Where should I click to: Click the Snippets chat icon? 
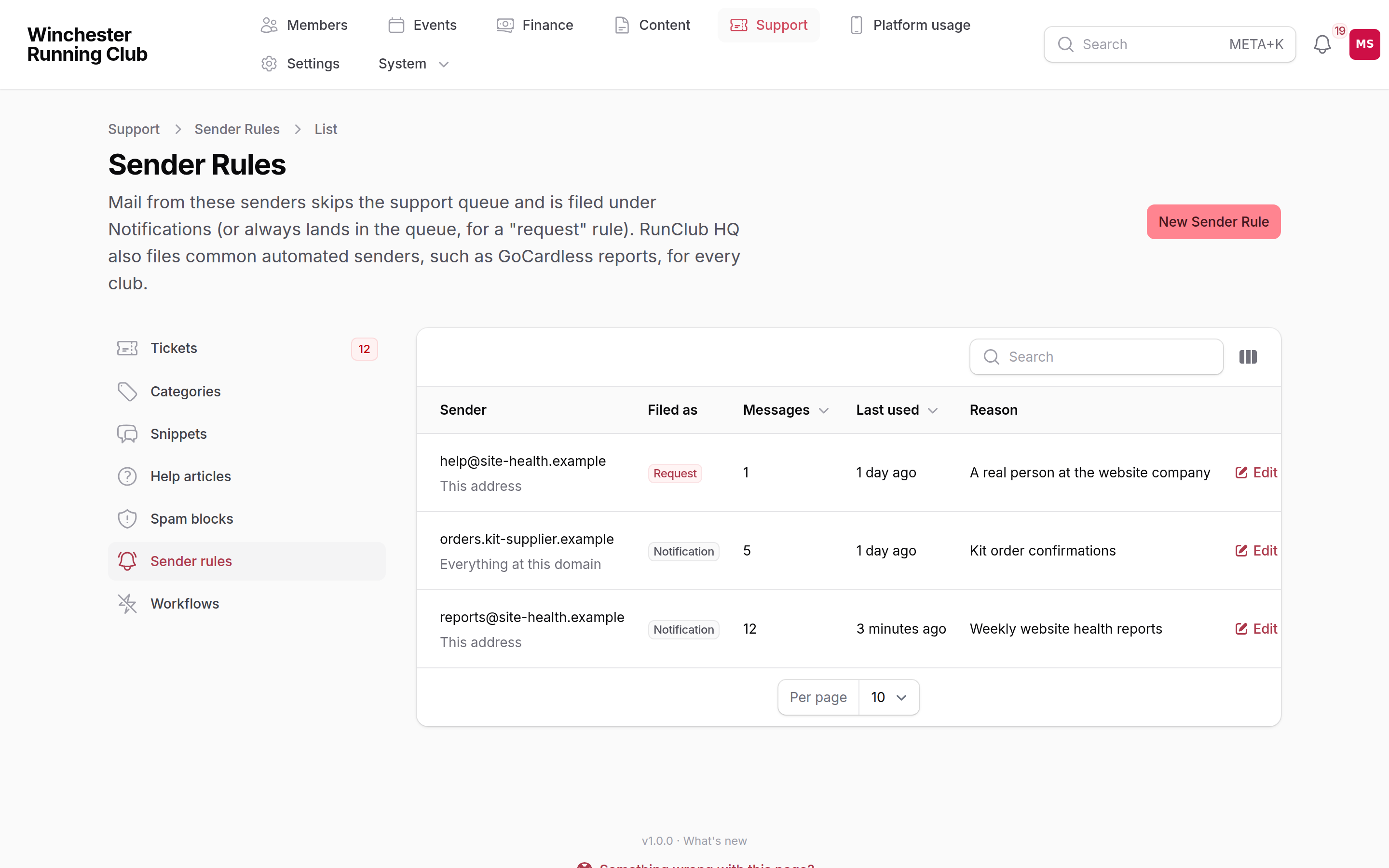tap(127, 434)
